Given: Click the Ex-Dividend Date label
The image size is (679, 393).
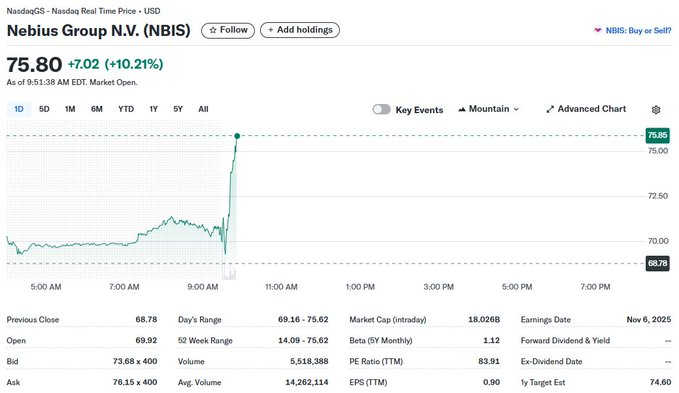Looking at the screenshot, I should 551,361.
